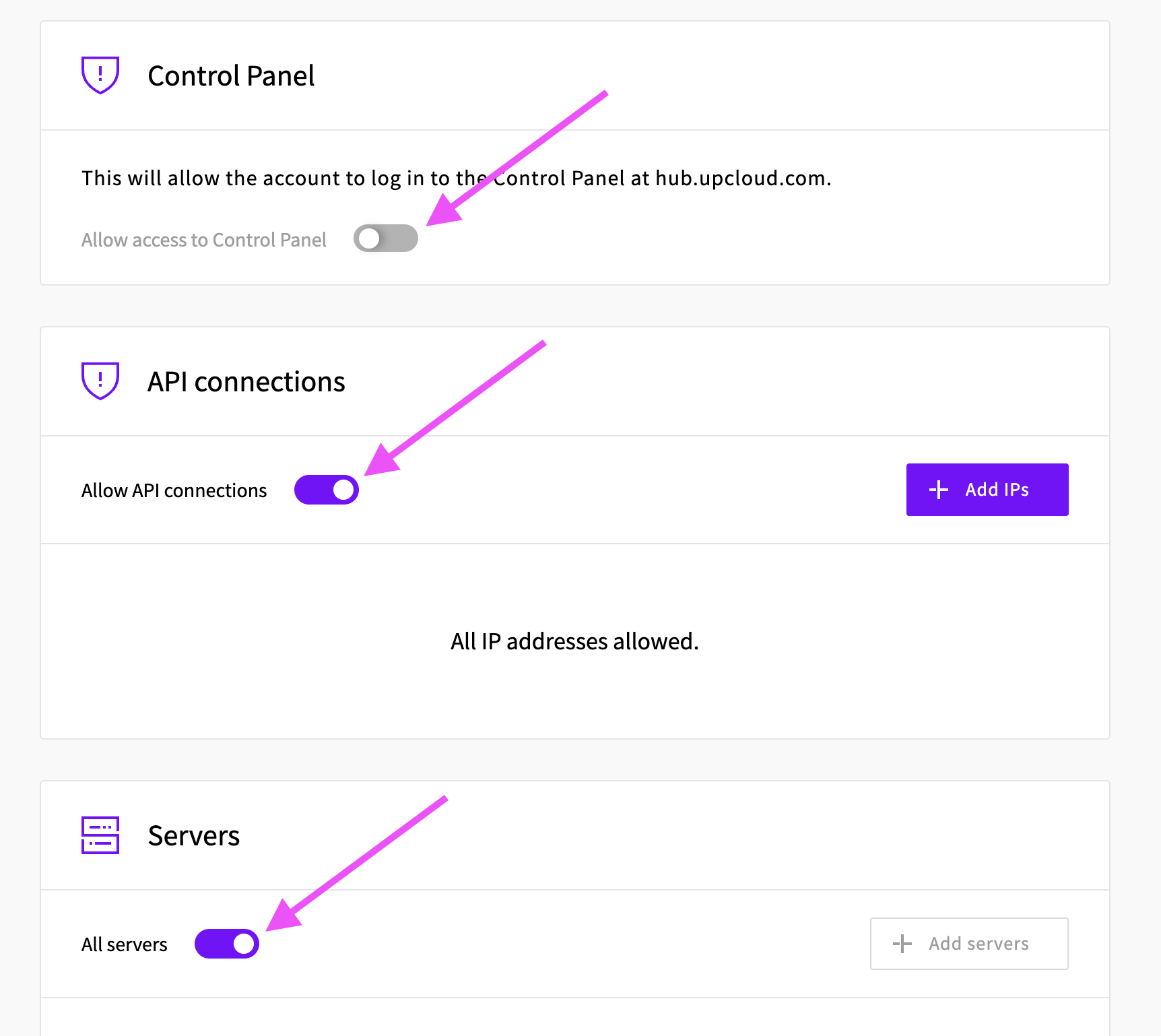1161x1036 pixels.
Task: Click the exclamation mark in API connections shield
Action: tap(100, 380)
